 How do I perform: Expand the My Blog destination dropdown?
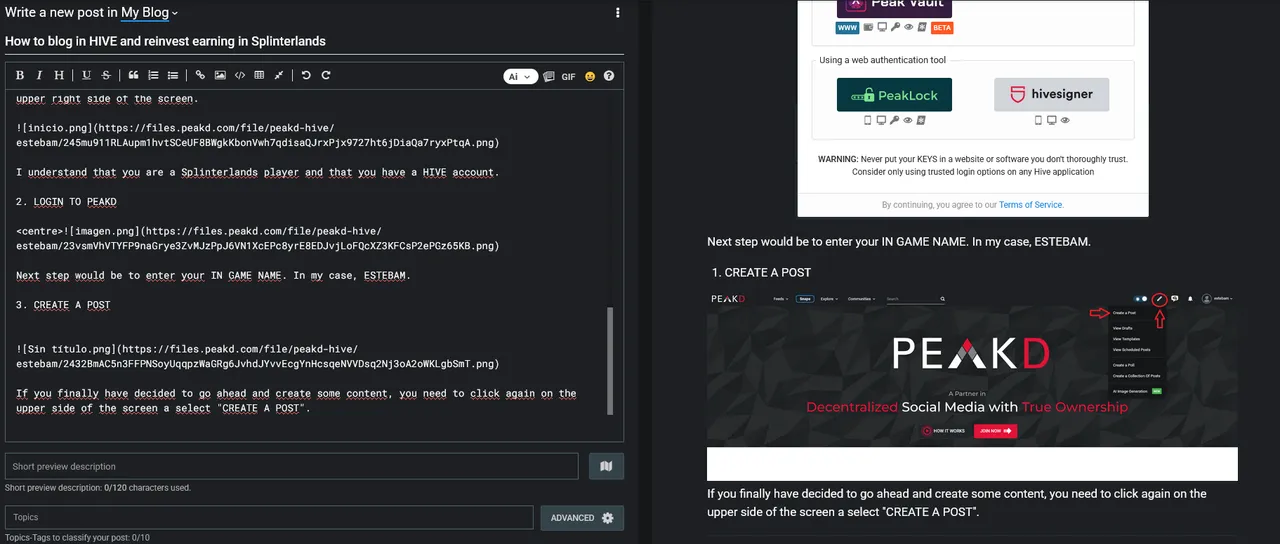pyautogui.click(x=150, y=13)
